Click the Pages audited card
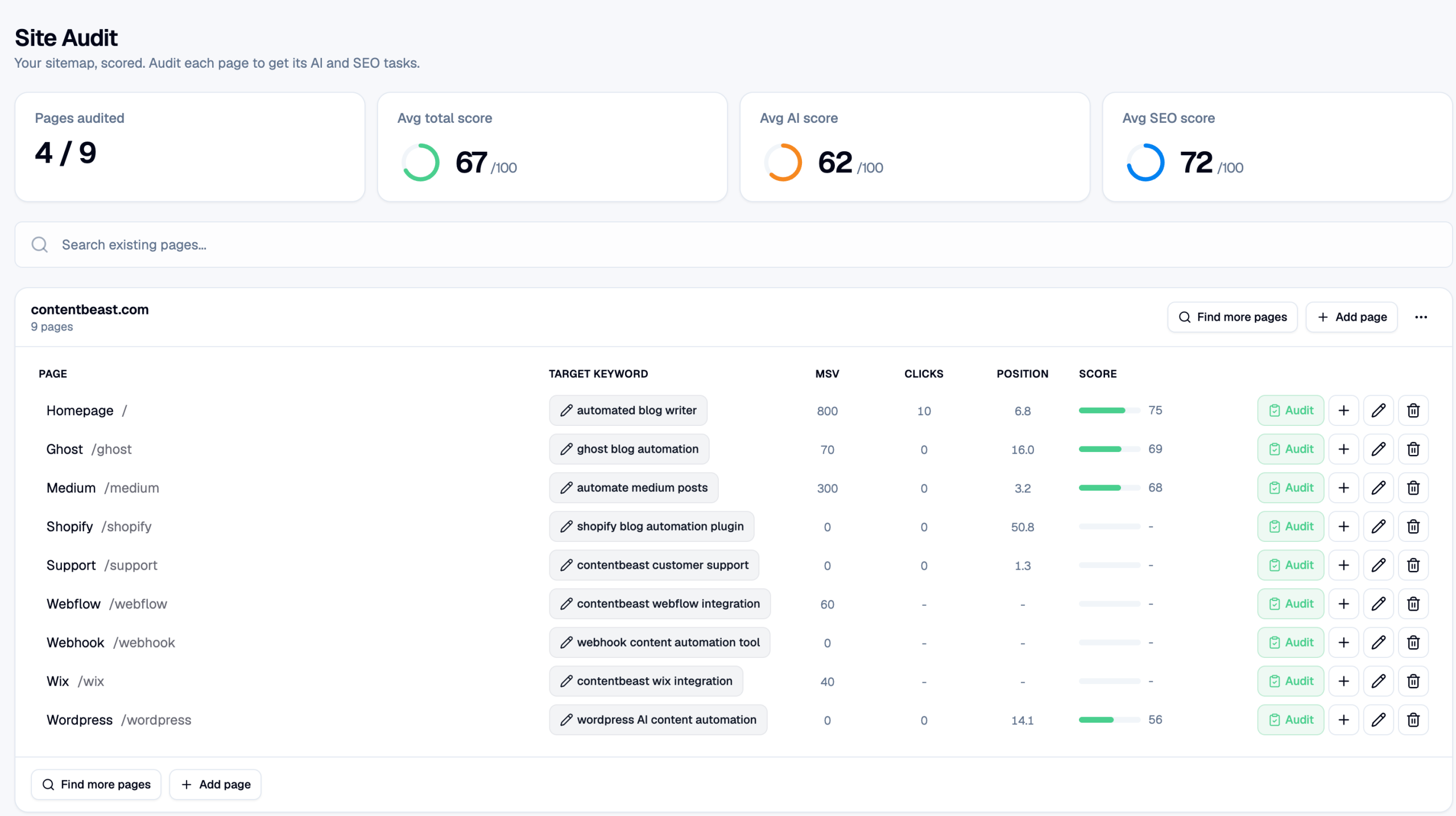1456x816 pixels. (190, 147)
